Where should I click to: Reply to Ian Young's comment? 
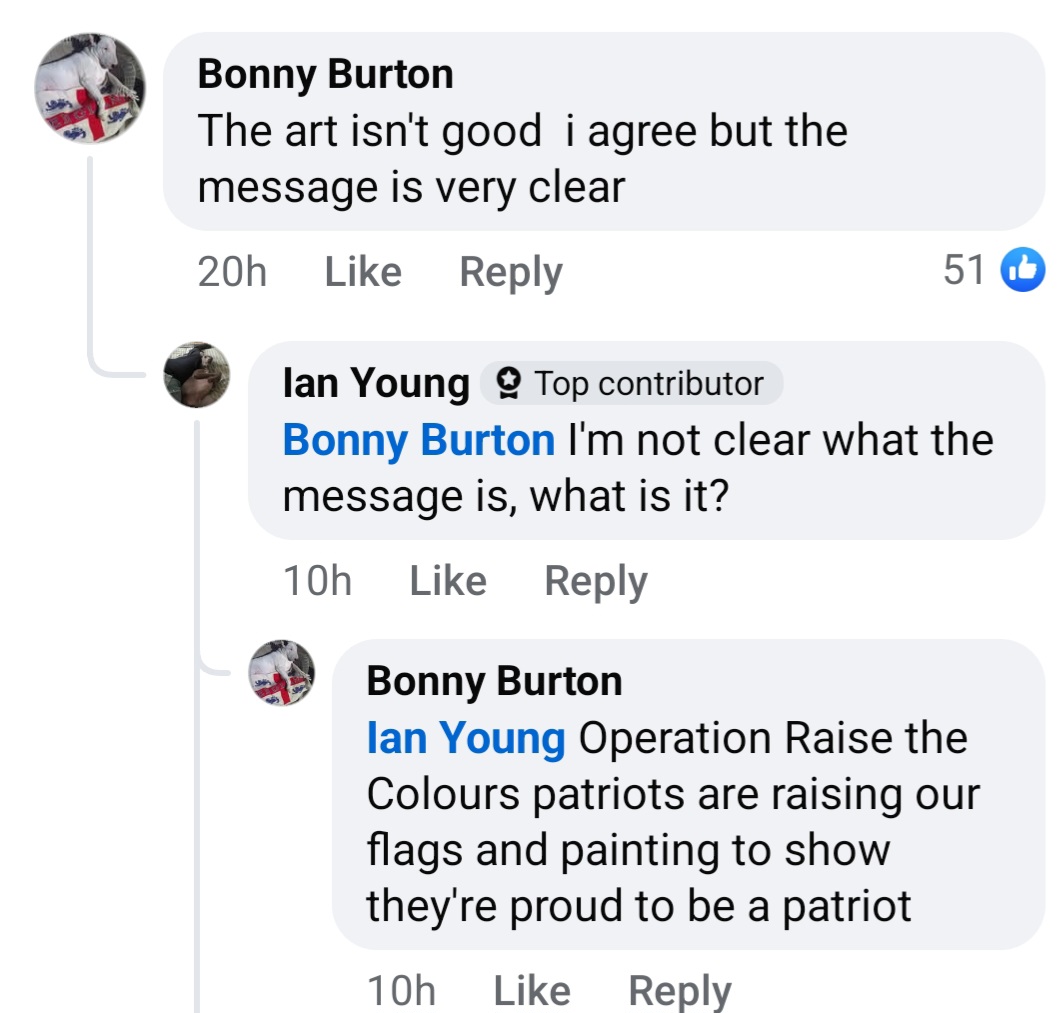click(595, 580)
